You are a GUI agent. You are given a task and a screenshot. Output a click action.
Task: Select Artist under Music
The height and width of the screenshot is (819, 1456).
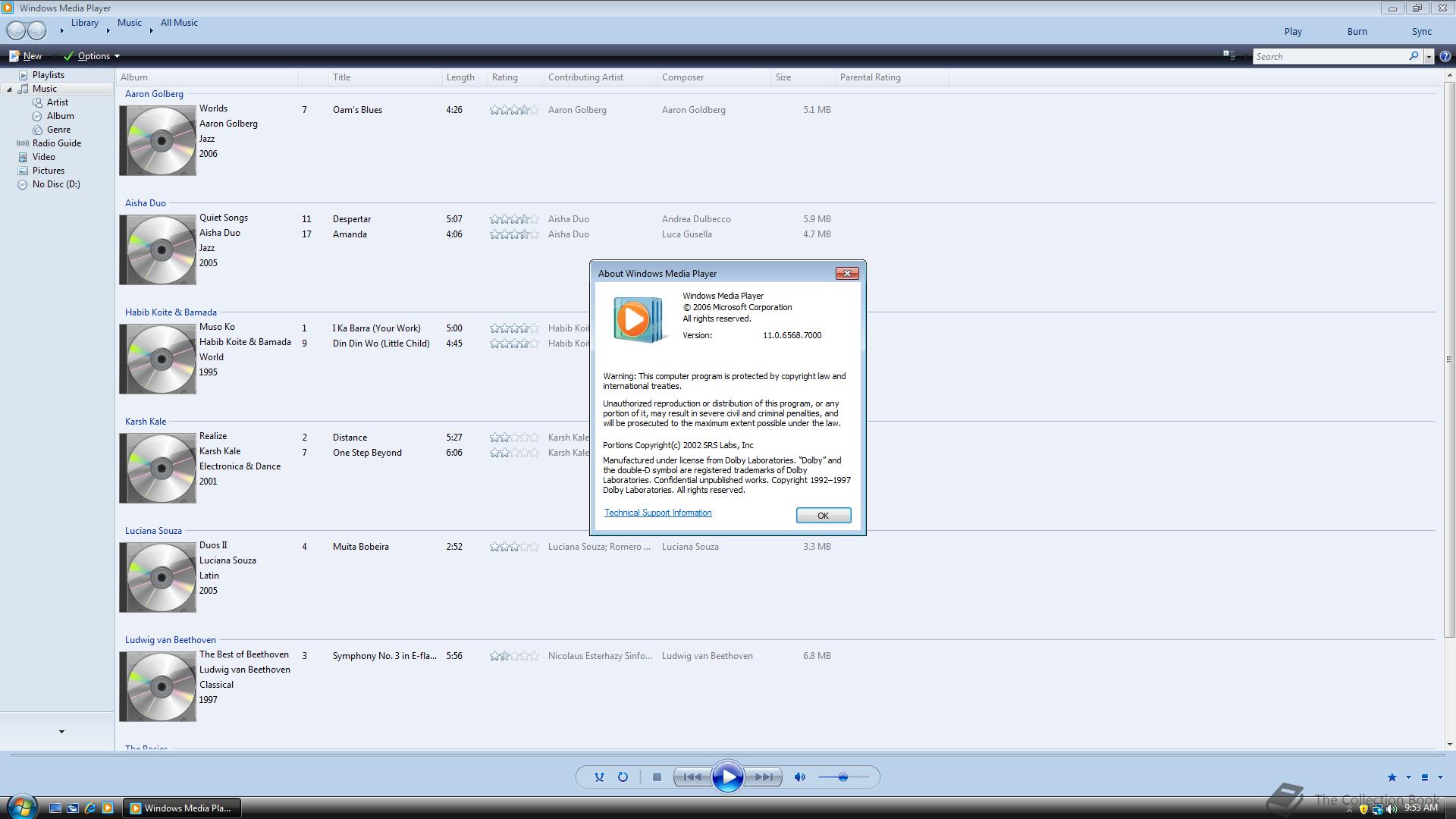click(x=57, y=102)
